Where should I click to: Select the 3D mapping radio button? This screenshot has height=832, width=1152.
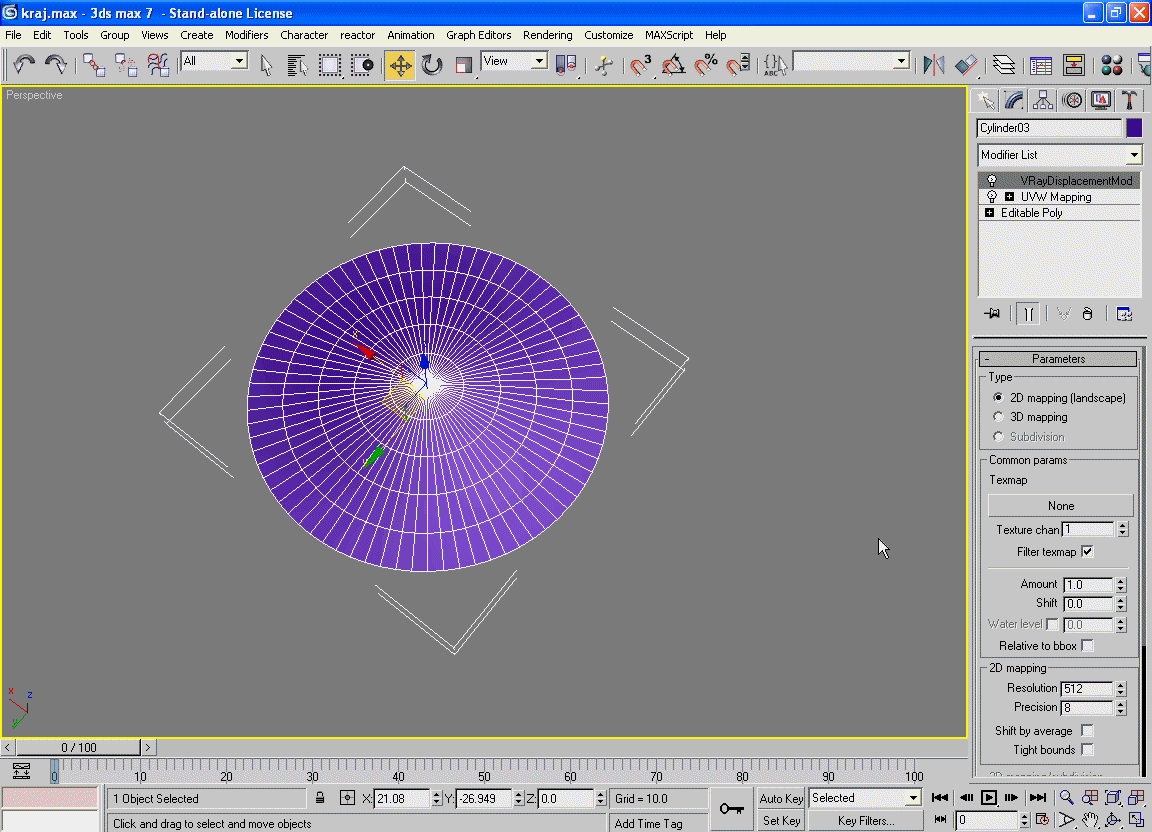click(x=998, y=417)
